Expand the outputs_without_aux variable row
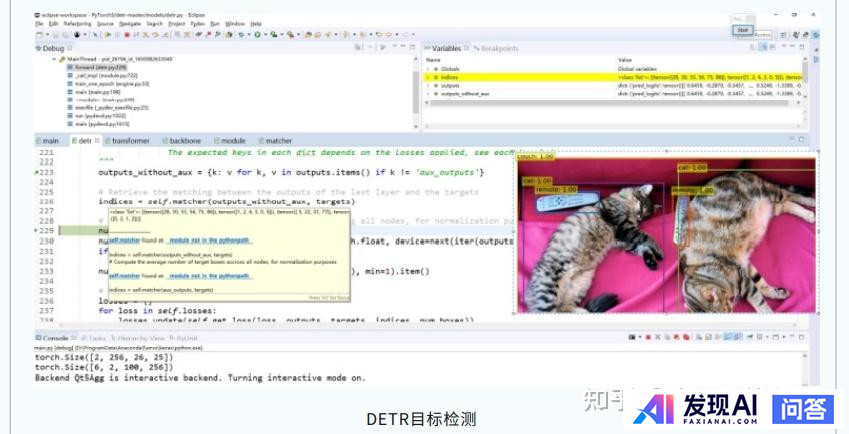Screen dimensions: 849x434 428,94
